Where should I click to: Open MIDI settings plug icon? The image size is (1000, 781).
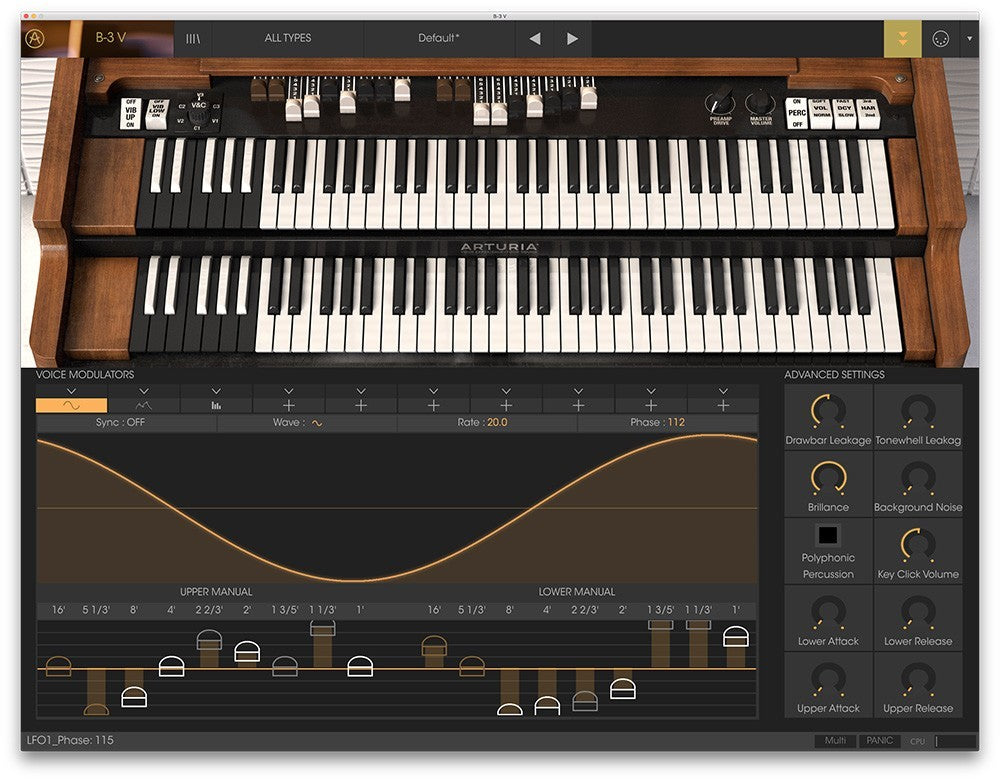941,39
